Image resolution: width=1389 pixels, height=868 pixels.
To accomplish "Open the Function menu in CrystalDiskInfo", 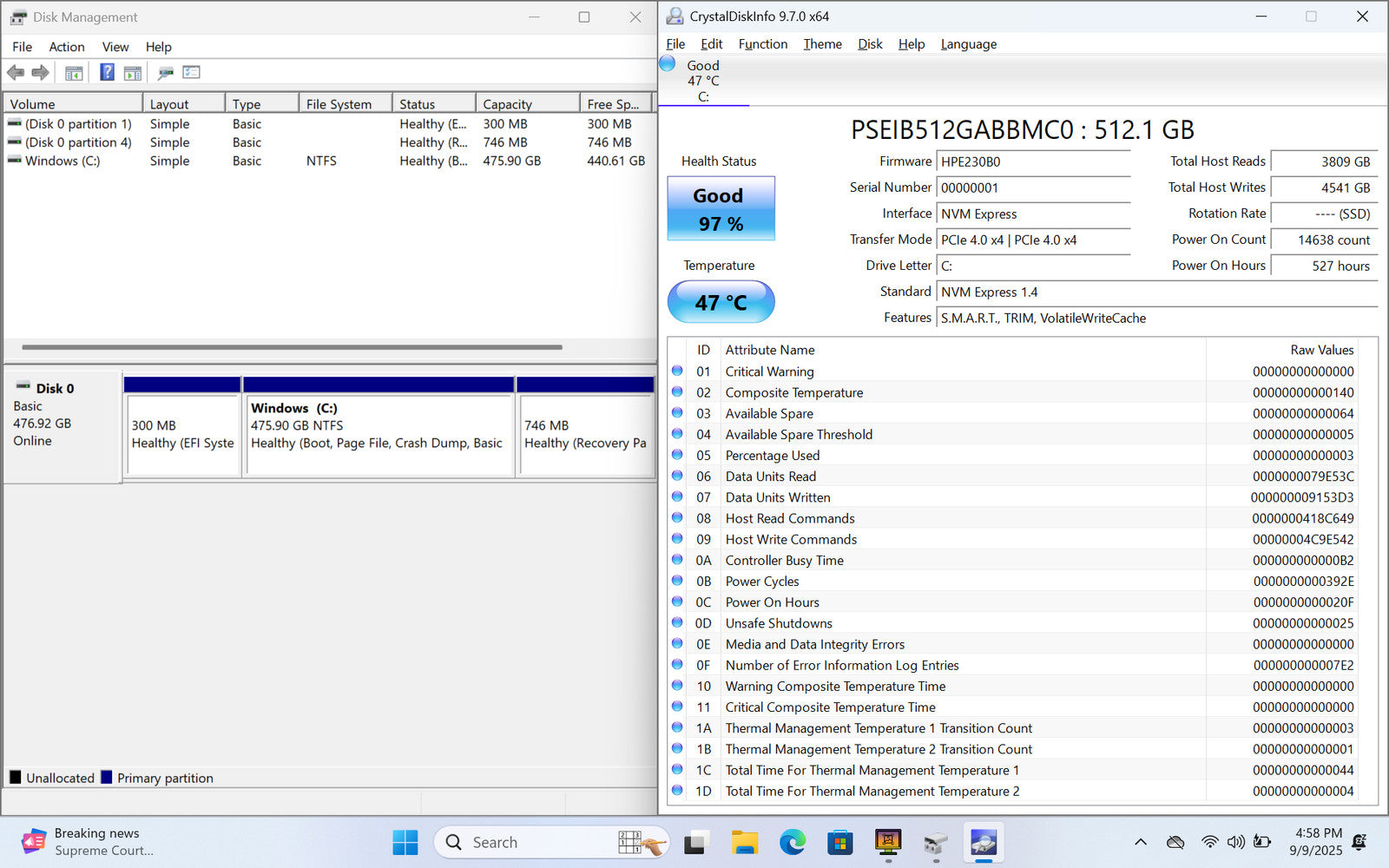I will [x=762, y=44].
